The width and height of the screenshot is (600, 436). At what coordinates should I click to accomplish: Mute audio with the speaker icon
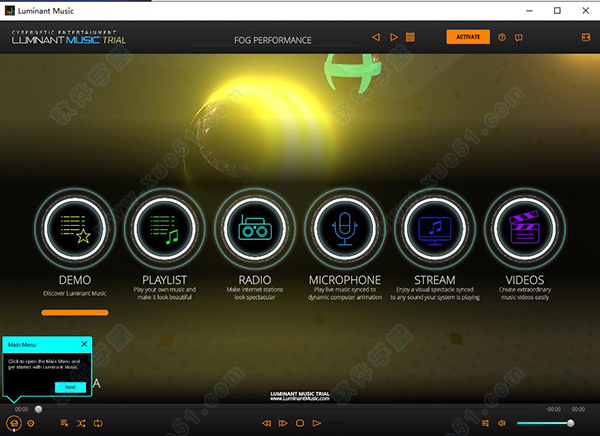502,423
